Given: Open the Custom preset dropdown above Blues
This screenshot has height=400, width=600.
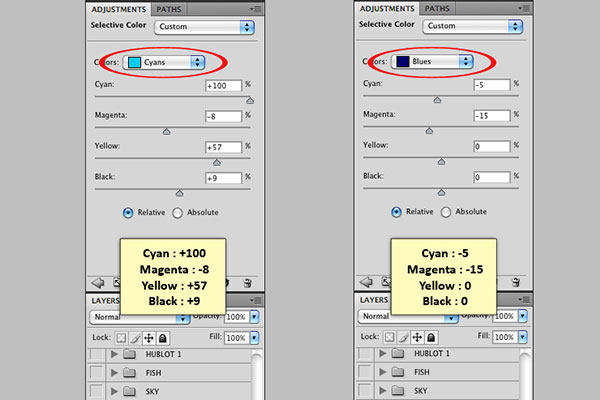Looking at the screenshot, I should [473, 26].
